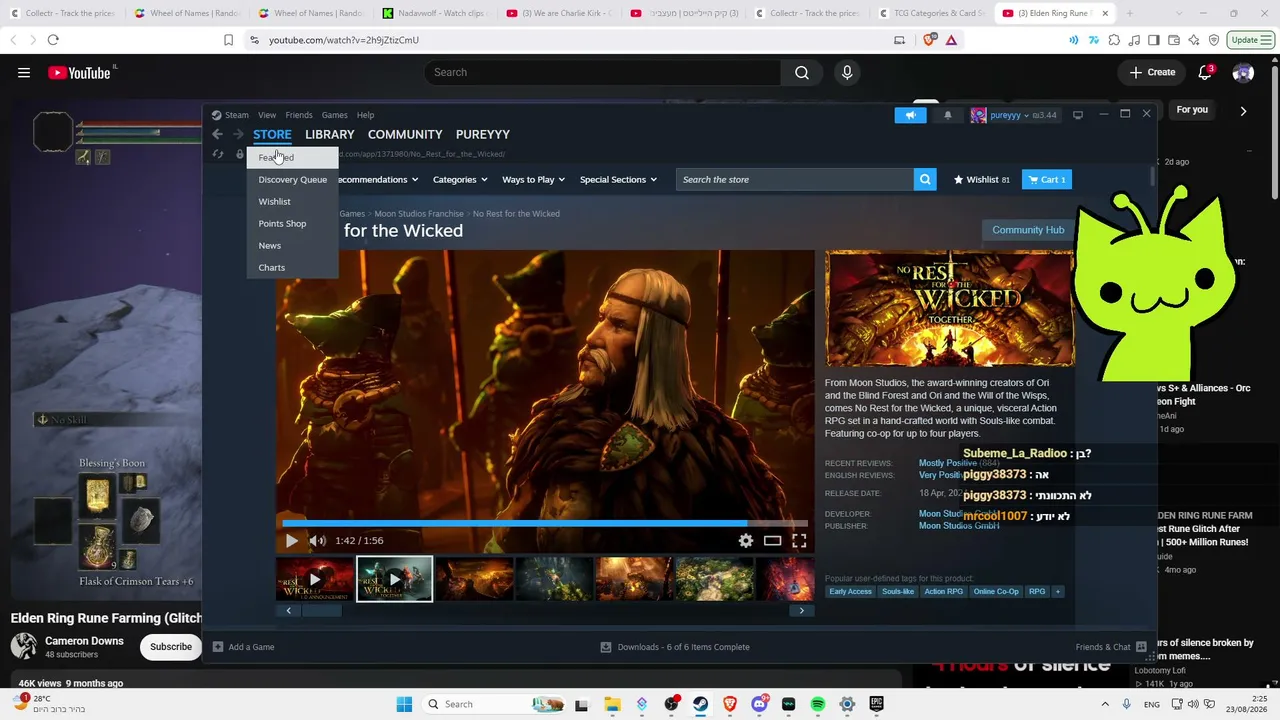
Task: Open Epic Games Launcher from taskbar
Action: point(877,704)
